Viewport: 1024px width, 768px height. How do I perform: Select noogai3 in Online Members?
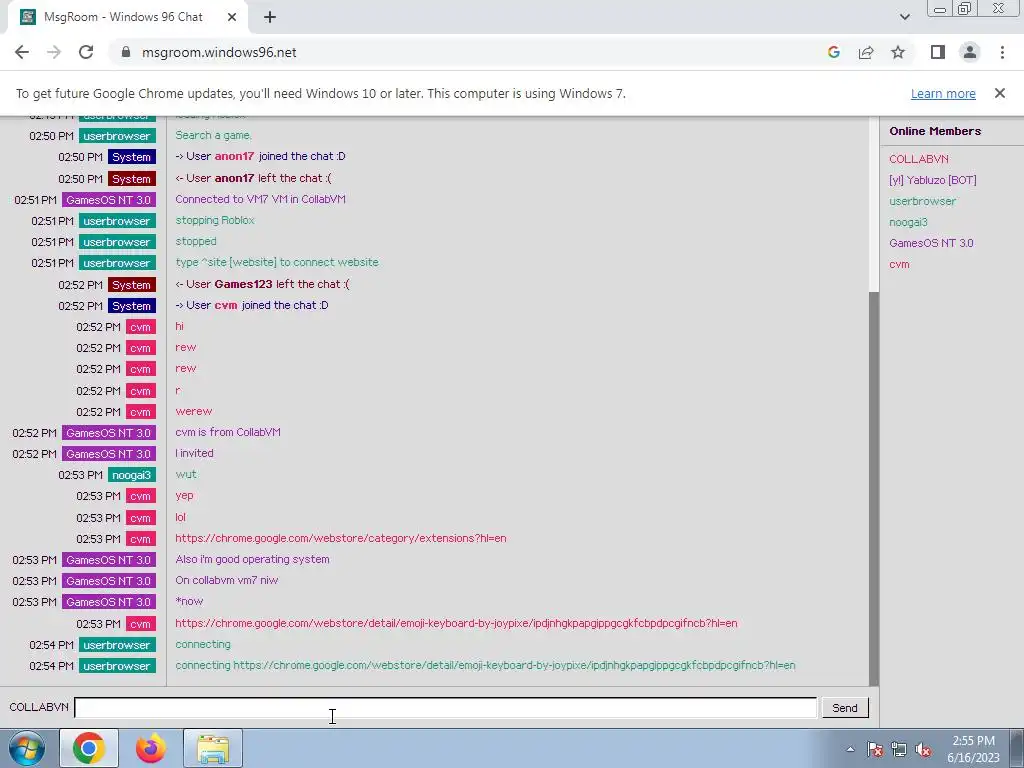pyautogui.click(x=908, y=222)
